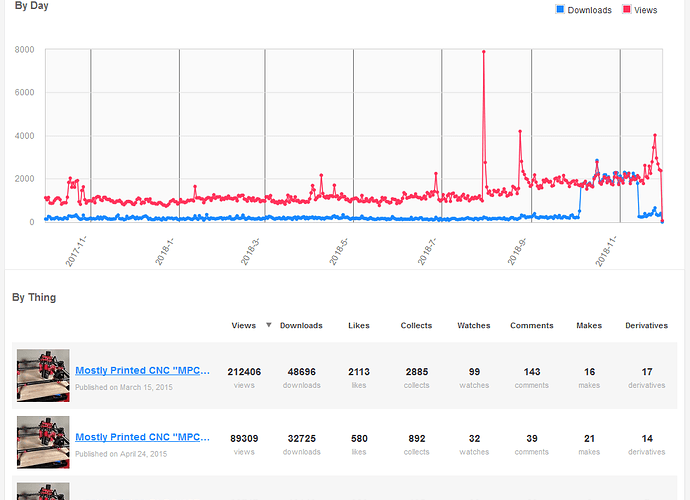Sort table by Makes column header
This screenshot has height=500, width=690.
tap(589, 325)
